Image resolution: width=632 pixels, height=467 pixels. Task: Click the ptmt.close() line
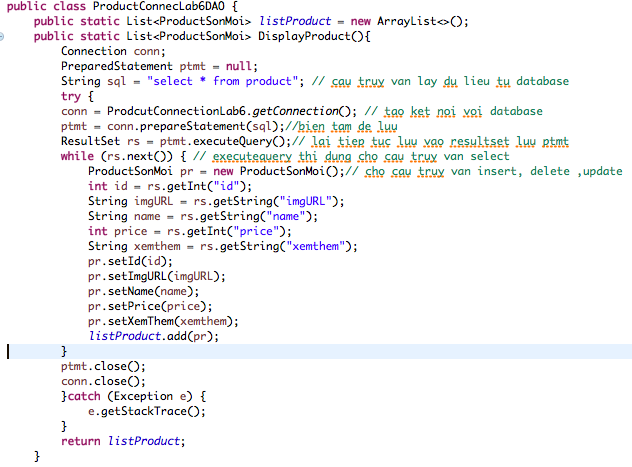[103, 366]
